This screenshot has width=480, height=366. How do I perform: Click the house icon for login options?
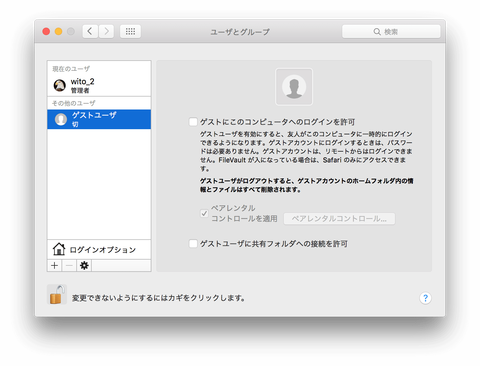[x=59, y=249]
